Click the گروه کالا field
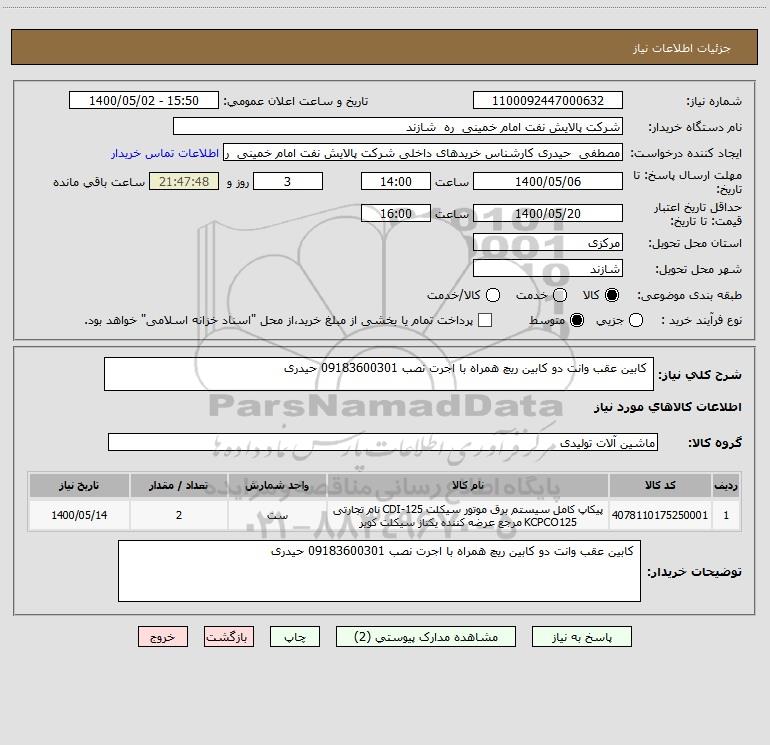The height and width of the screenshot is (745, 770). pyautogui.click(x=383, y=442)
